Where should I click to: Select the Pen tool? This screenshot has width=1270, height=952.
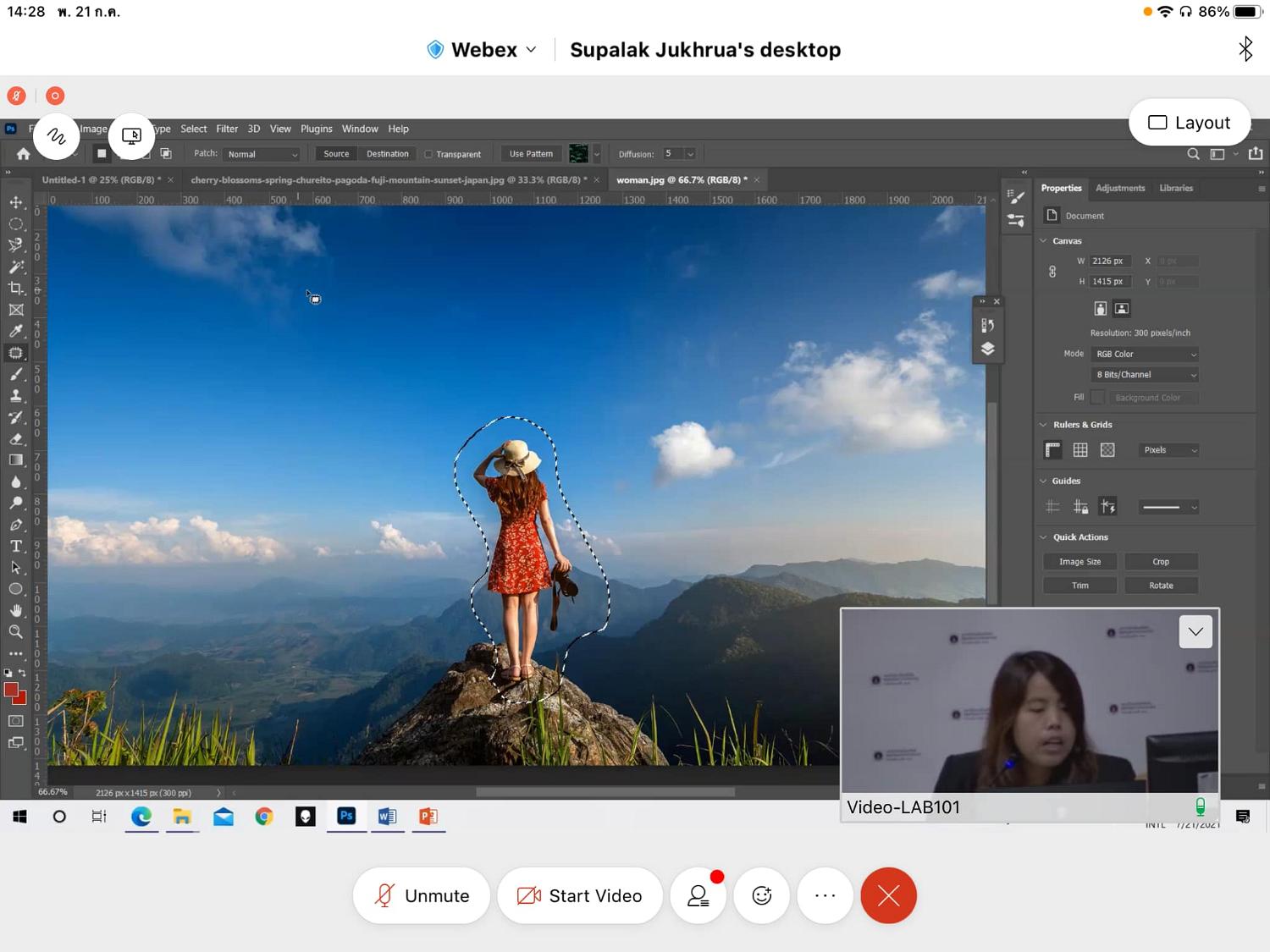16,525
